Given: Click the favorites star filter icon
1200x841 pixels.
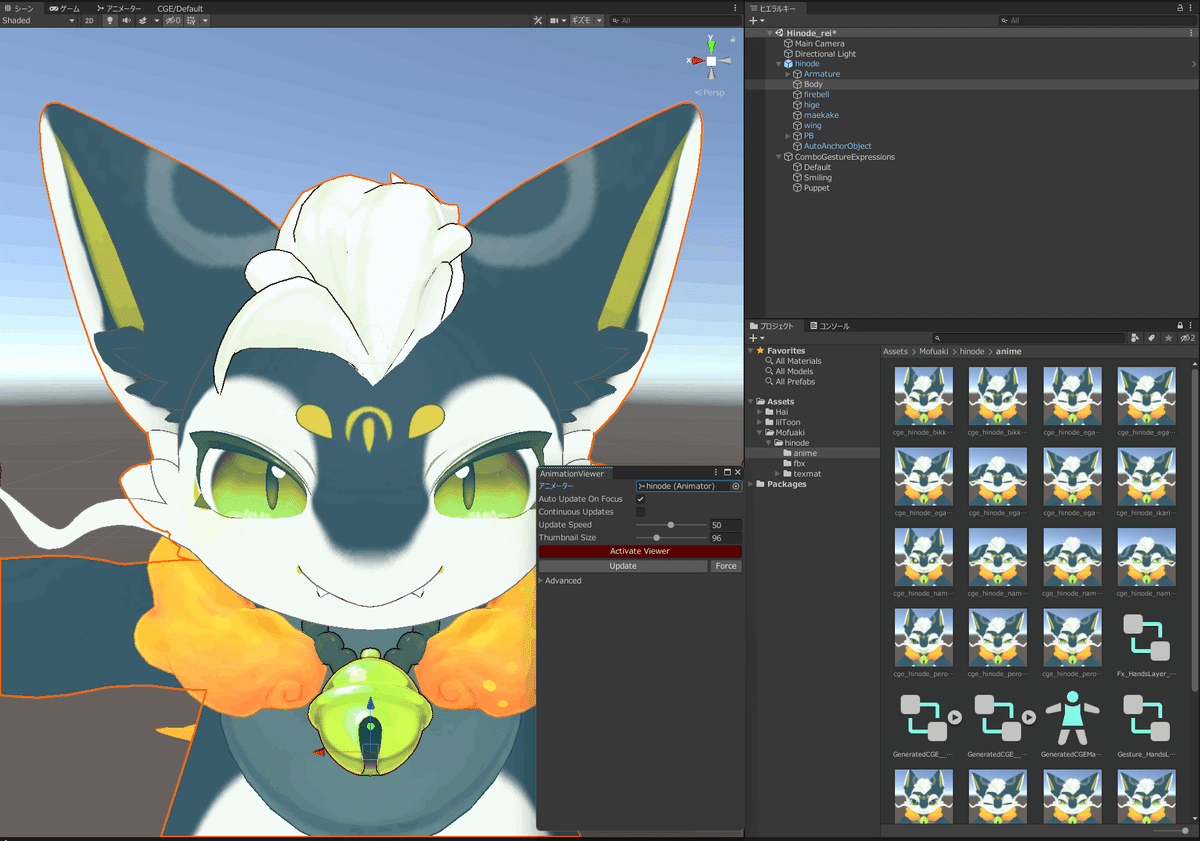Looking at the screenshot, I should pyautogui.click(x=1167, y=338).
